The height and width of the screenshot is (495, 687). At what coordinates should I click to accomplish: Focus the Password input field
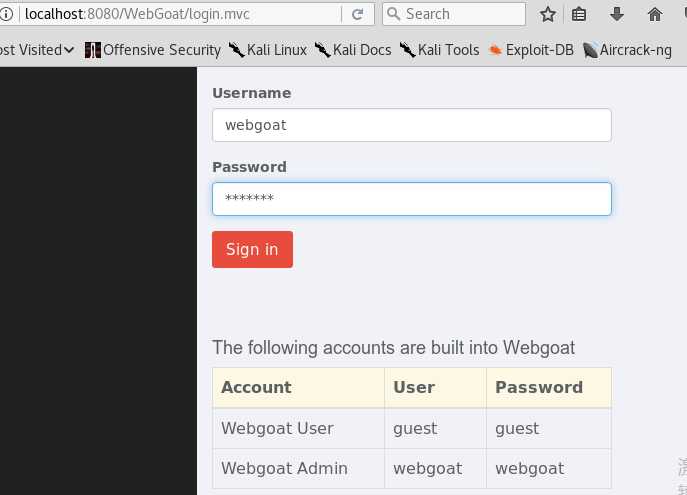click(x=411, y=199)
